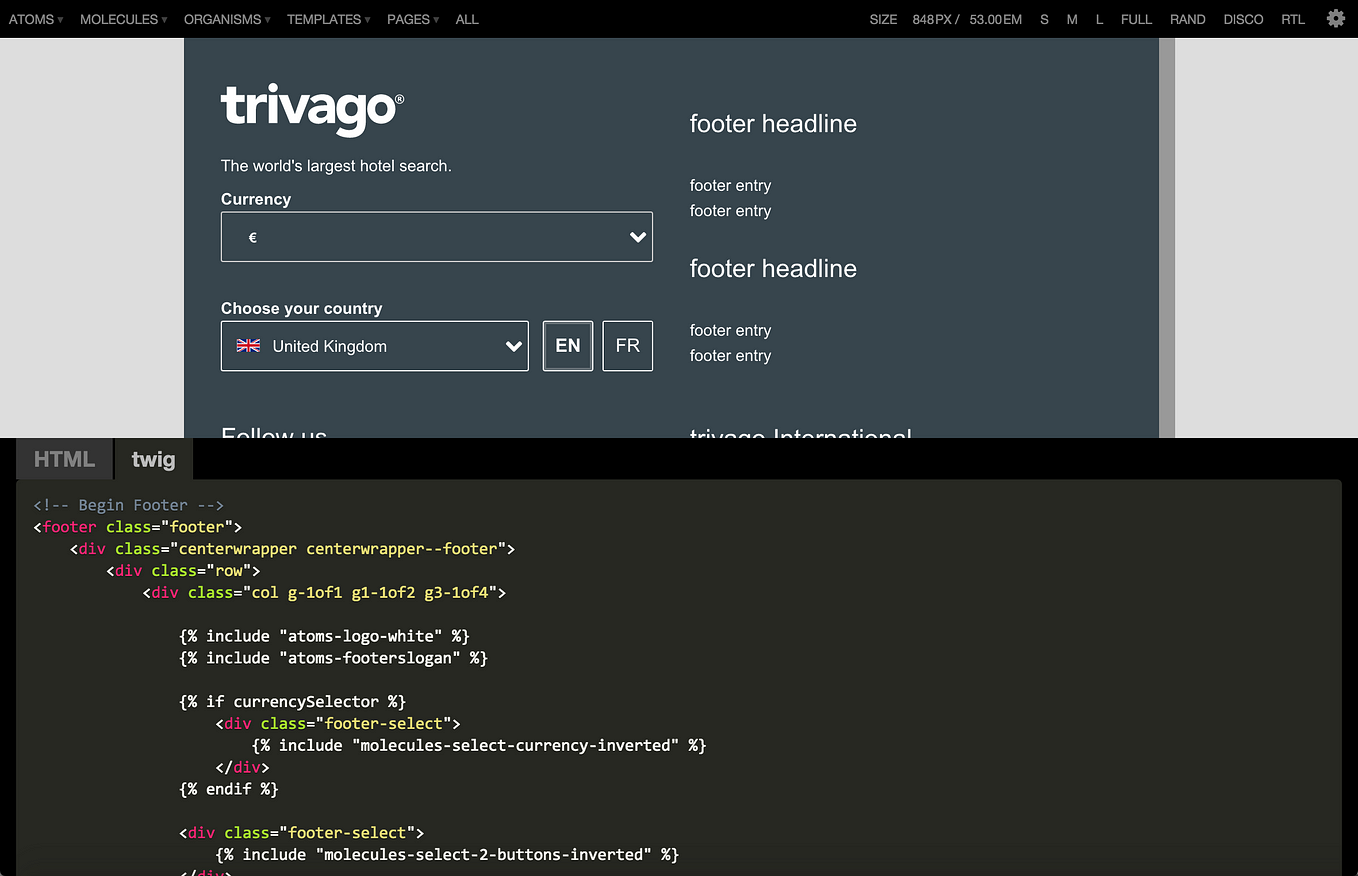The height and width of the screenshot is (876, 1358).
Task: Switch to the HTML code tab
Action: tap(64, 458)
